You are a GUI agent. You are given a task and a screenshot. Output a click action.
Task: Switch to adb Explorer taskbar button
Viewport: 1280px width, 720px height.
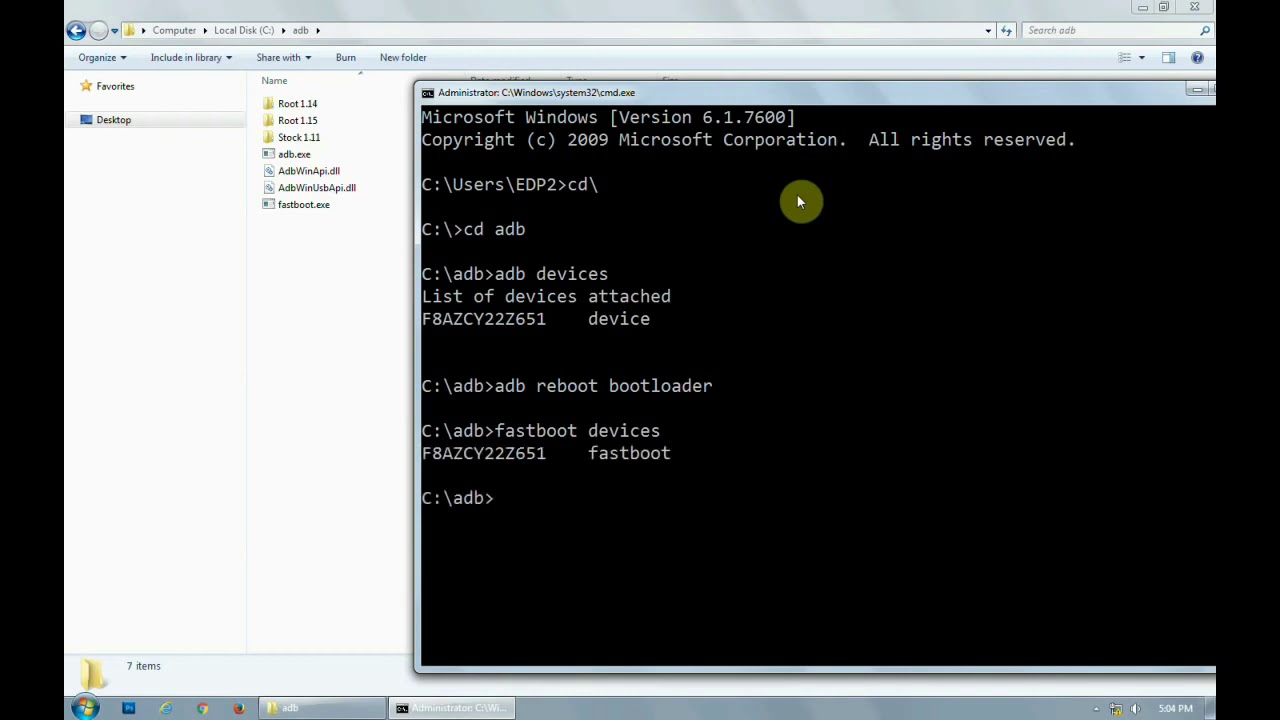pyautogui.click(x=322, y=708)
